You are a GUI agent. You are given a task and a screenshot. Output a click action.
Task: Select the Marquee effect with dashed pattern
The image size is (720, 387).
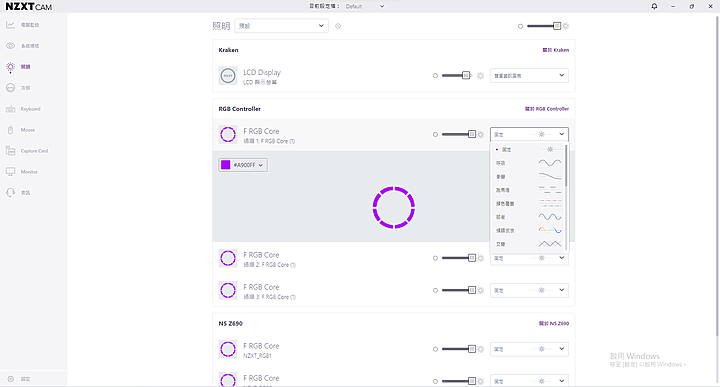[x=528, y=190]
